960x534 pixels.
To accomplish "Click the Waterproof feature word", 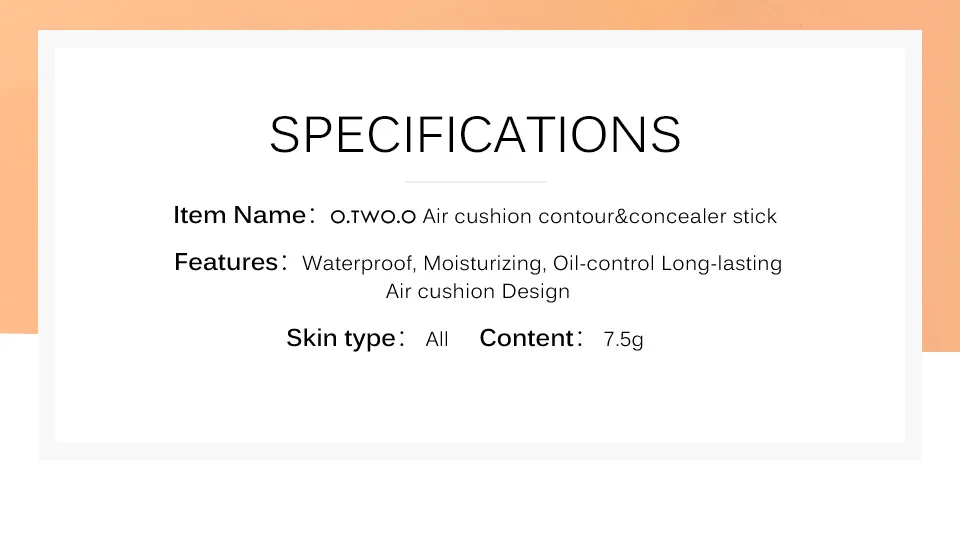I will [x=357, y=263].
